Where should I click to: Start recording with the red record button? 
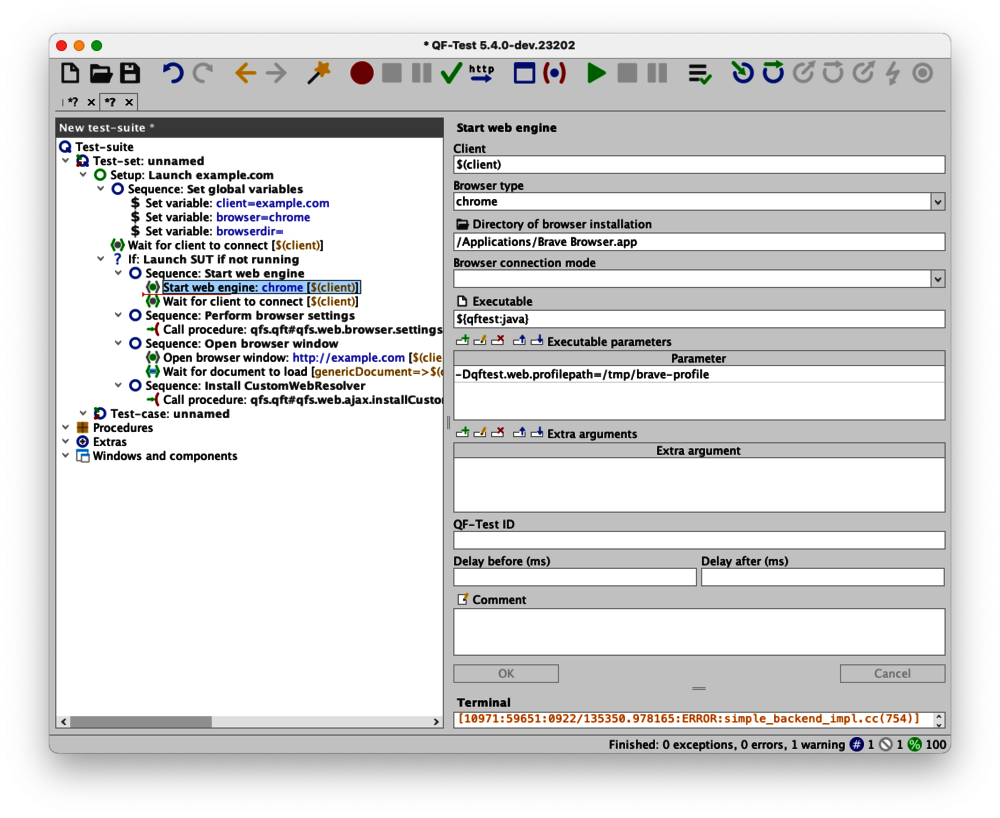click(x=361, y=72)
